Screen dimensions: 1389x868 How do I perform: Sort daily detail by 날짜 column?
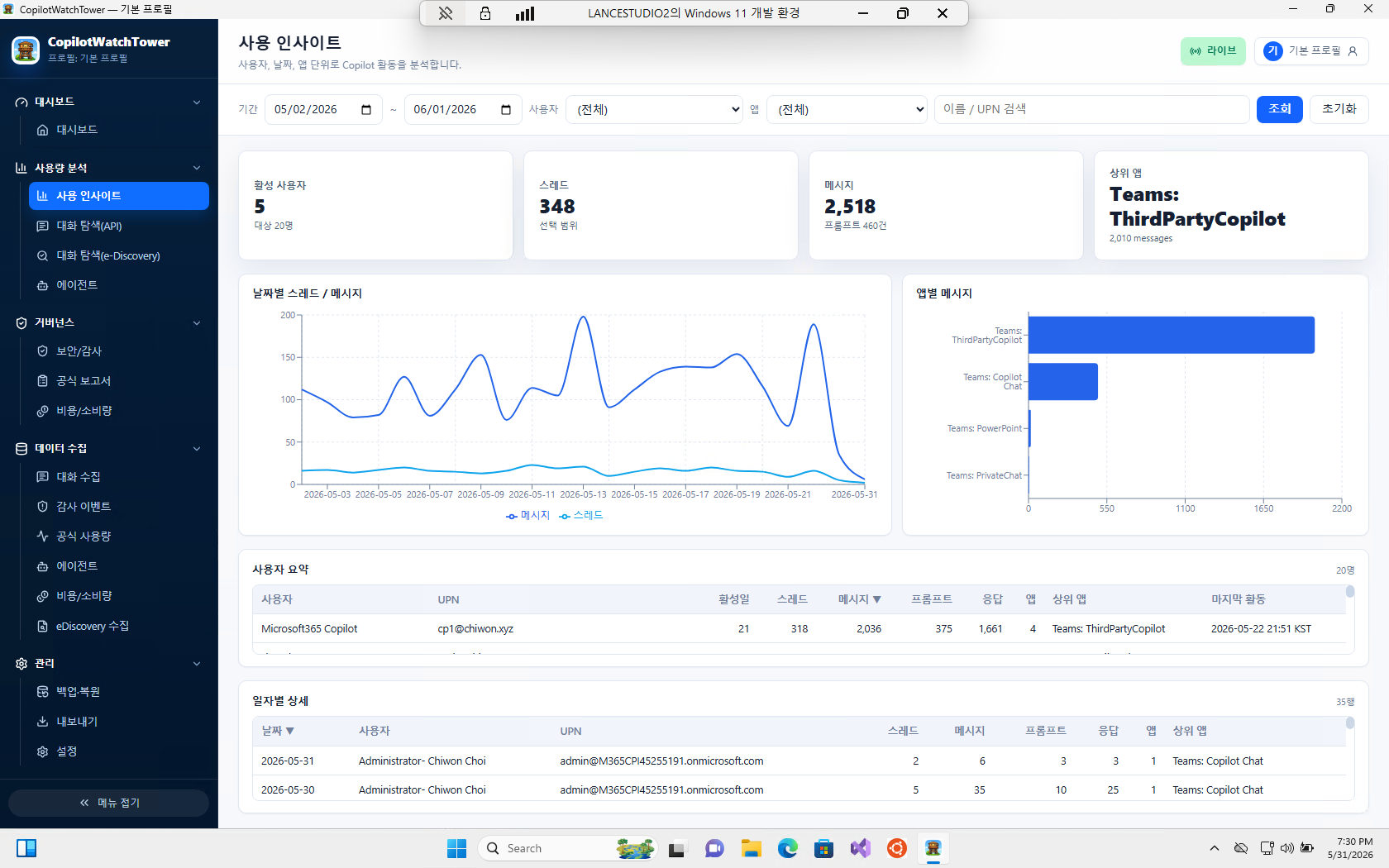click(278, 731)
